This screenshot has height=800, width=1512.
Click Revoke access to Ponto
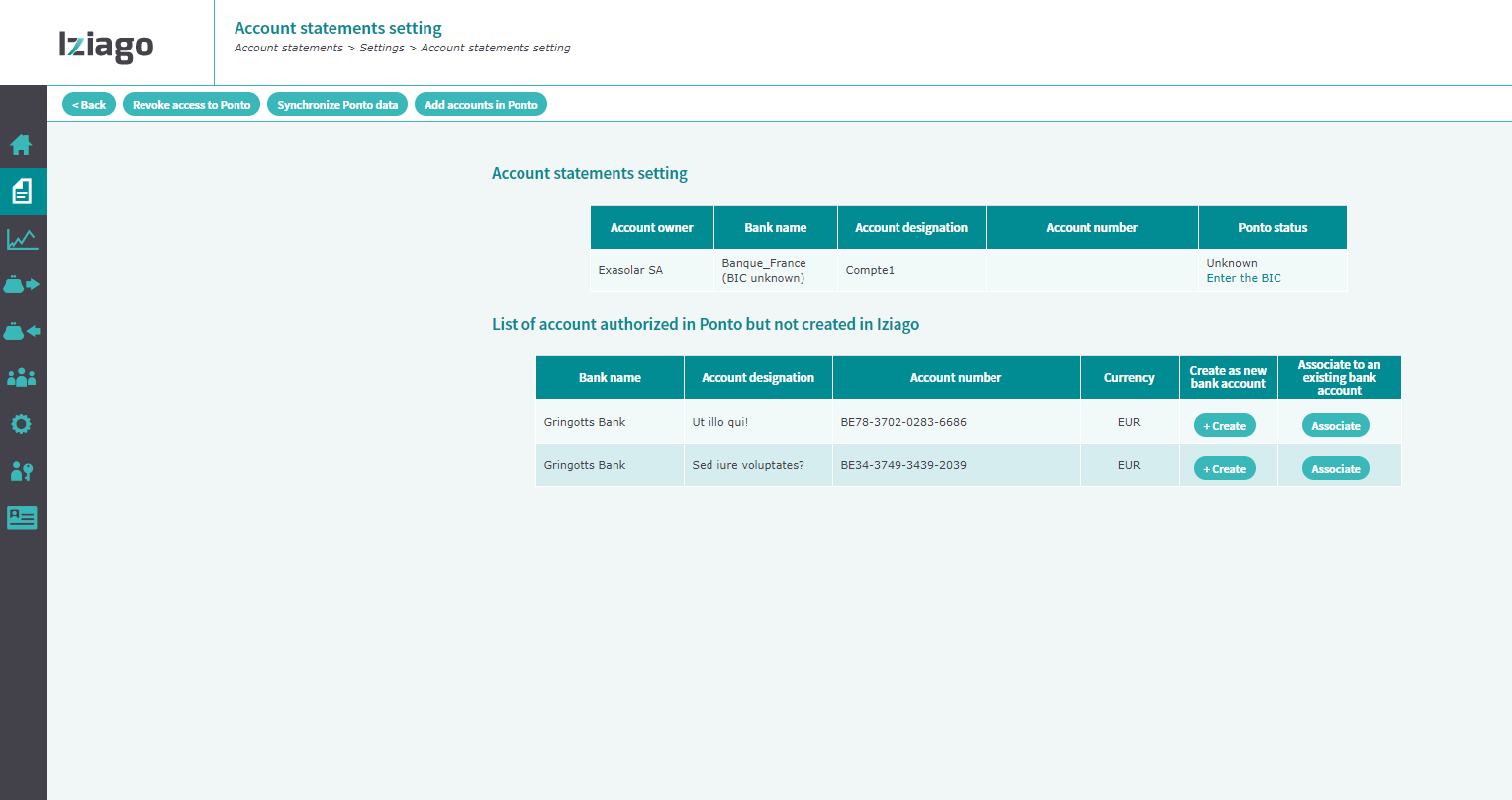coord(192,105)
